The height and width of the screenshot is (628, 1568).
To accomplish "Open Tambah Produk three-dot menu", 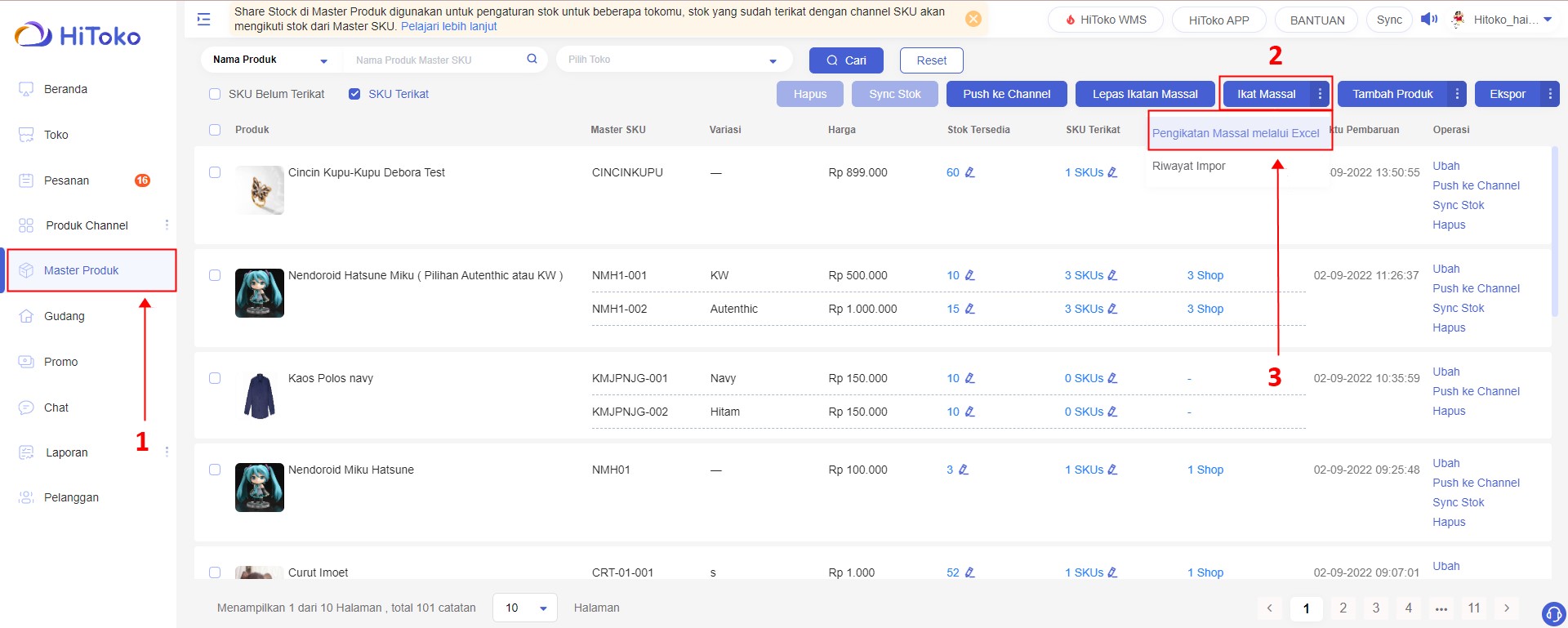I will [1457, 94].
